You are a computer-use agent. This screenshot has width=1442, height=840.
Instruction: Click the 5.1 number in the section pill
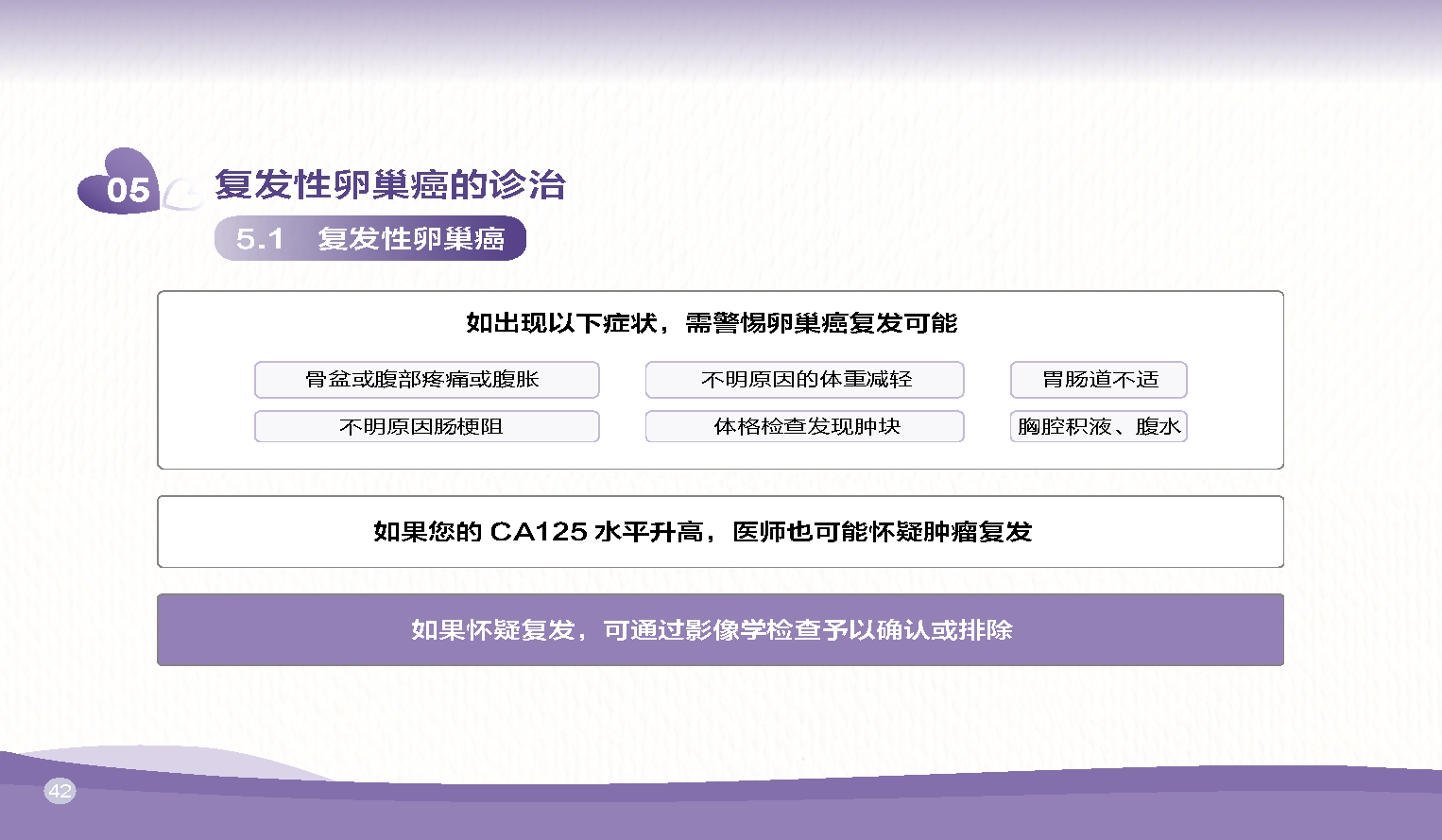point(260,239)
